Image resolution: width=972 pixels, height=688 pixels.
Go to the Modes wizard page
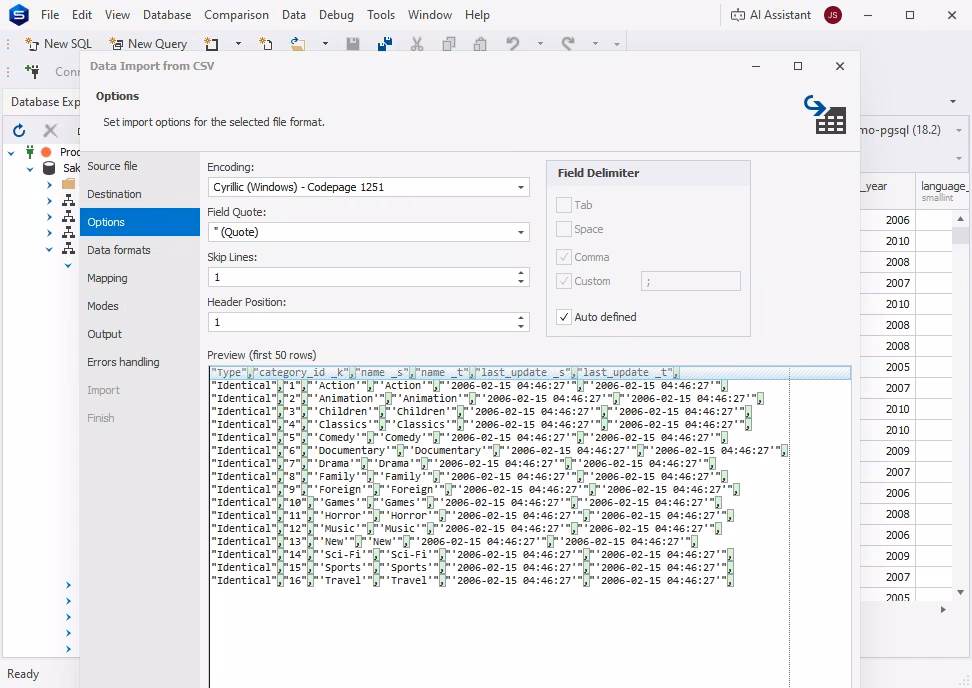pos(139,306)
